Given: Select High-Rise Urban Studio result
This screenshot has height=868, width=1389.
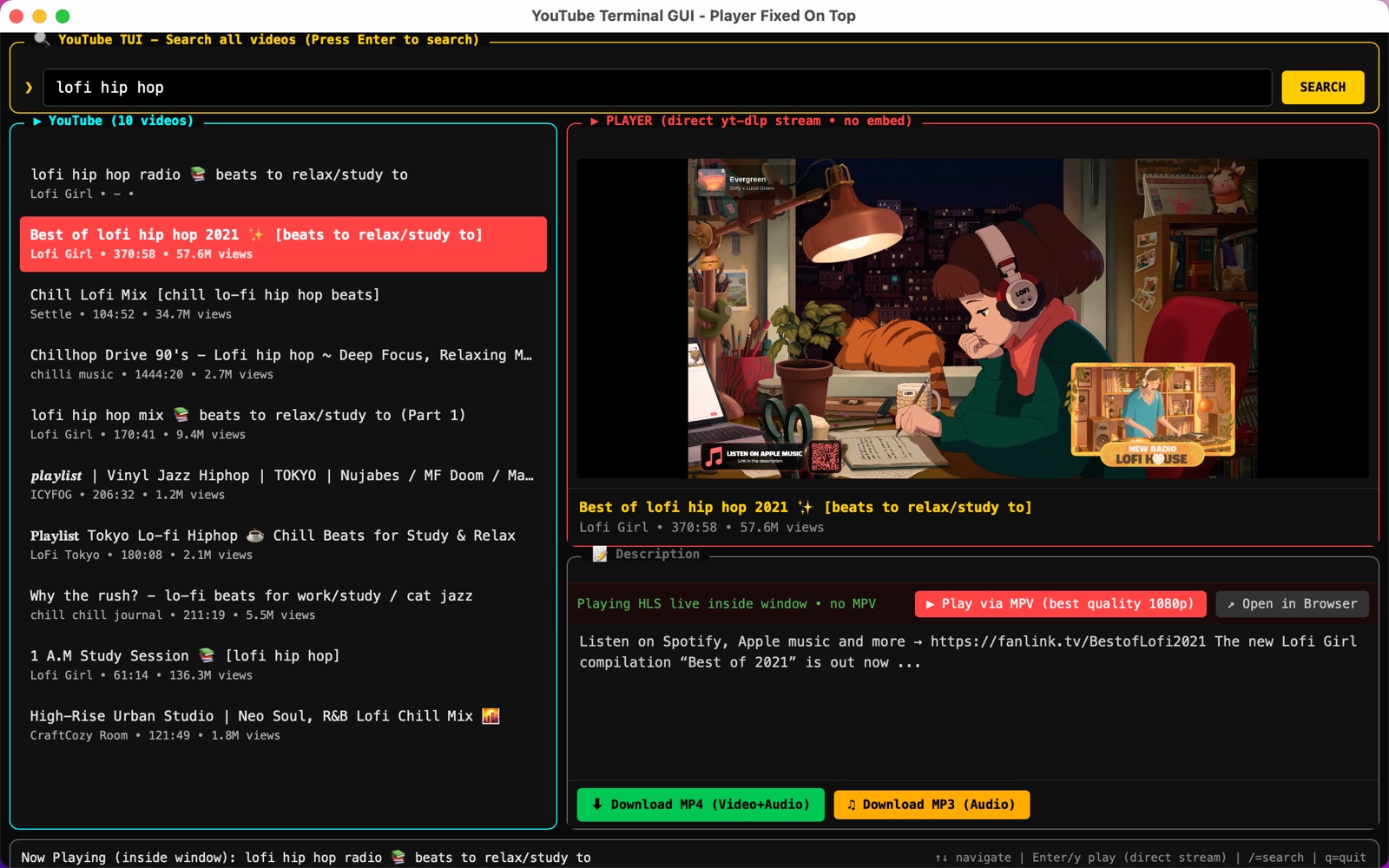Looking at the screenshot, I should (283, 725).
